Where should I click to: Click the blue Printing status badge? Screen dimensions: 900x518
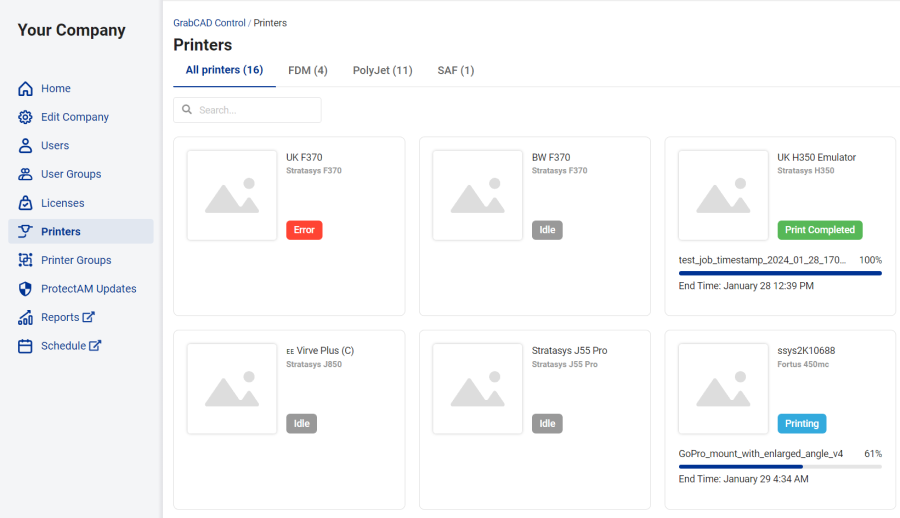[801, 423]
